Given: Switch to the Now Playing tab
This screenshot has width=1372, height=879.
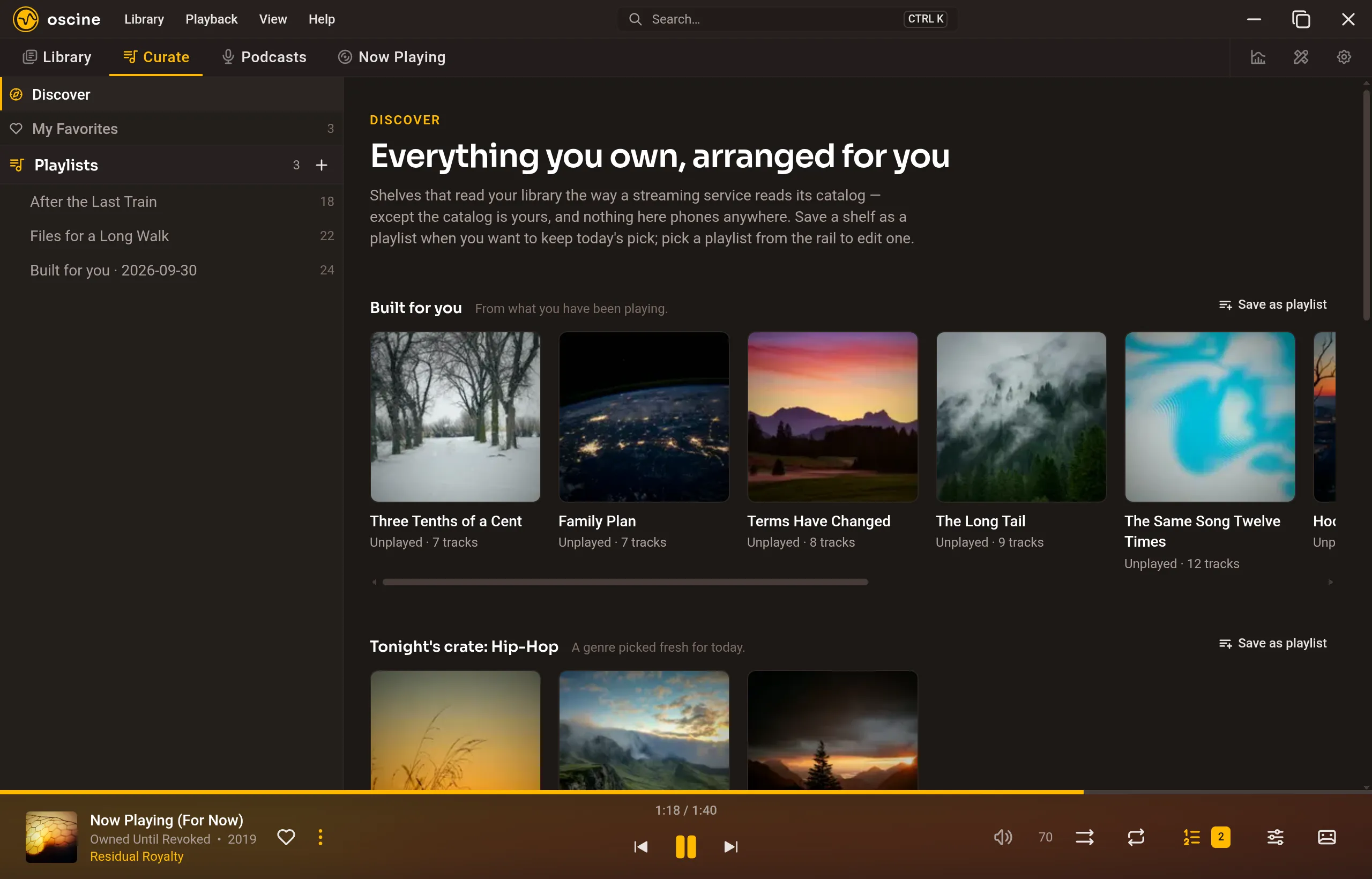Looking at the screenshot, I should coord(392,57).
